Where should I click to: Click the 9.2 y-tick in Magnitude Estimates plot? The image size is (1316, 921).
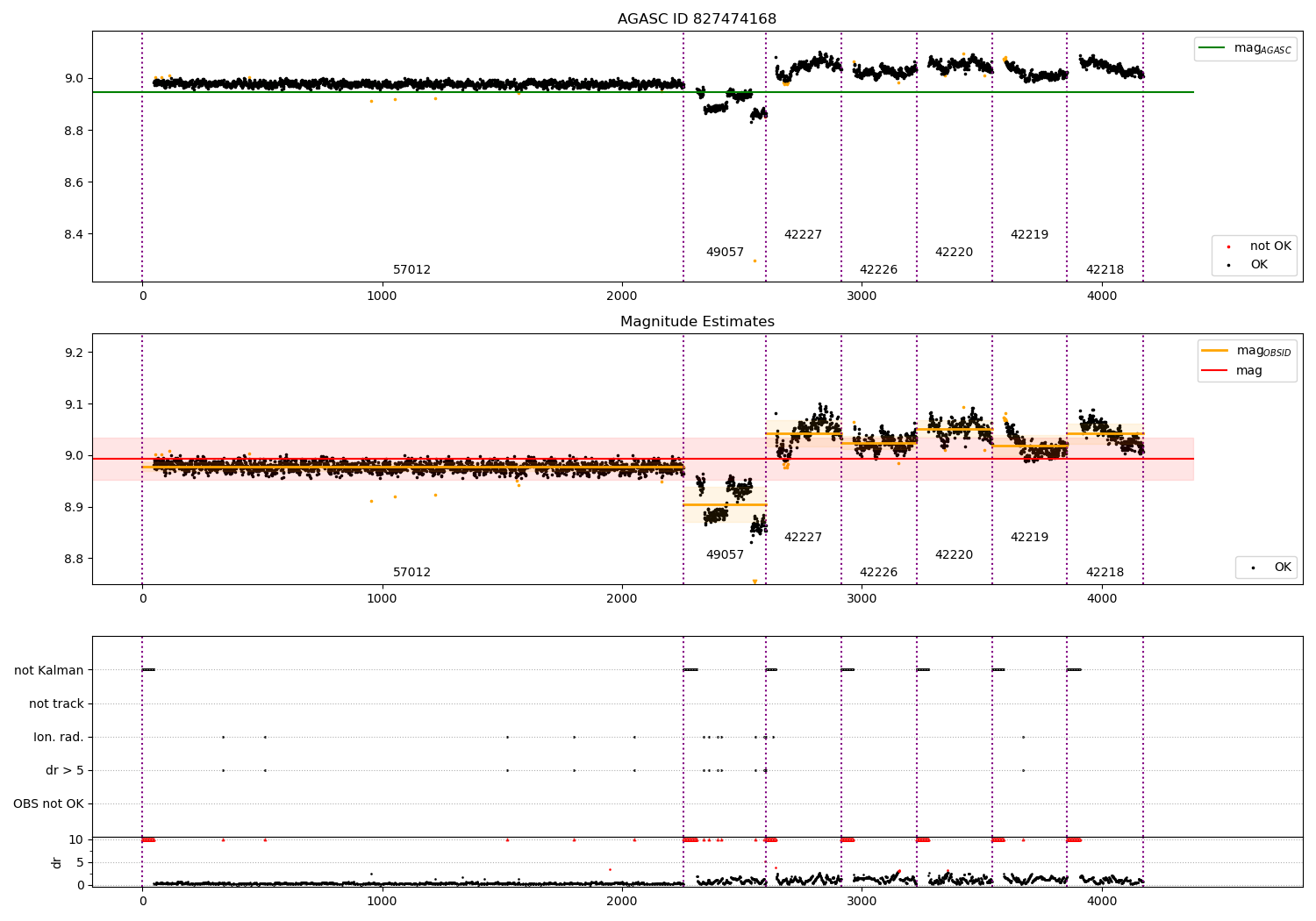pyautogui.click(x=73, y=353)
